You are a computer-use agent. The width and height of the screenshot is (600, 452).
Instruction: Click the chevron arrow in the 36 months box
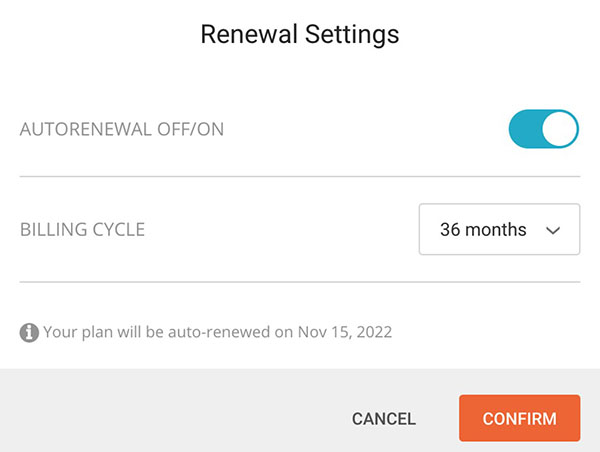[554, 231]
